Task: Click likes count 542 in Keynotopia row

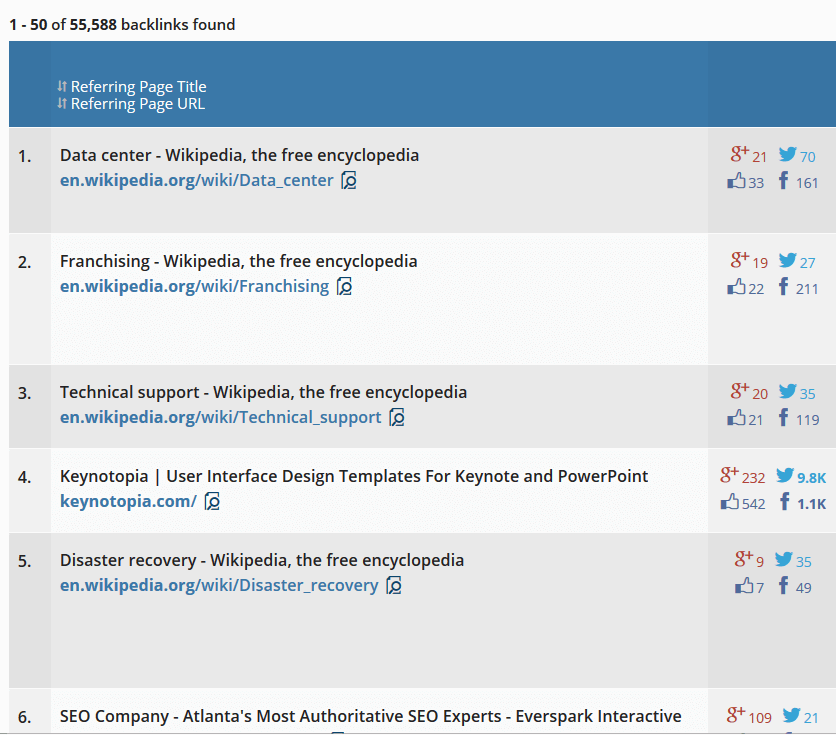Action: tap(753, 504)
